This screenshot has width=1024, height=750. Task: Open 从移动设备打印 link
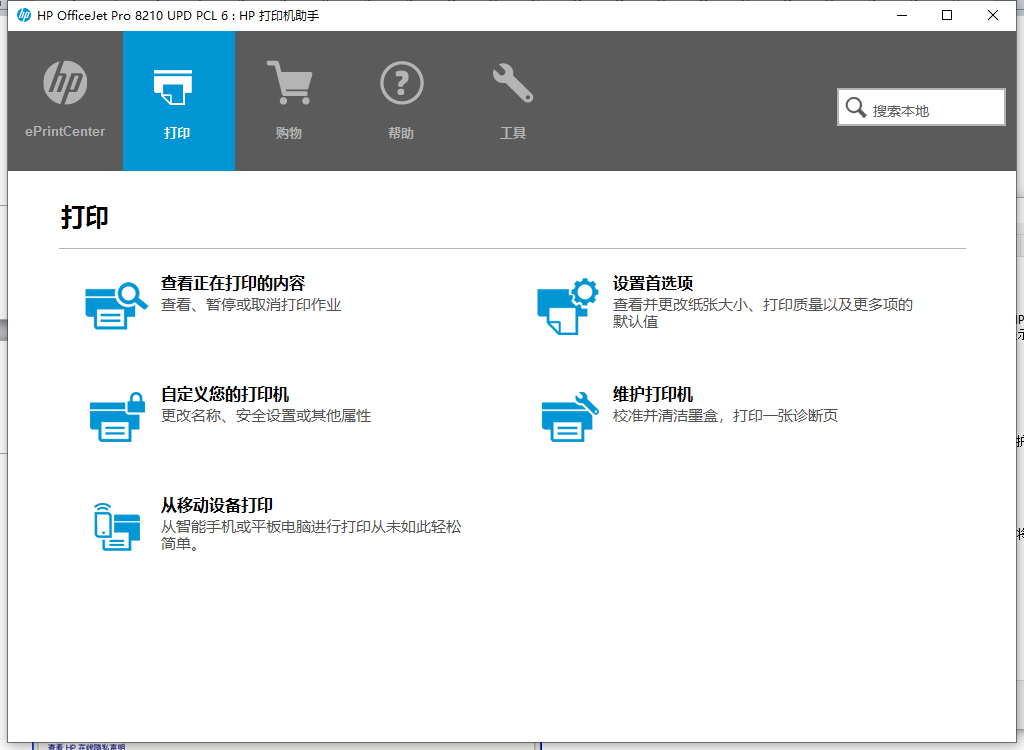[x=217, y=505]
